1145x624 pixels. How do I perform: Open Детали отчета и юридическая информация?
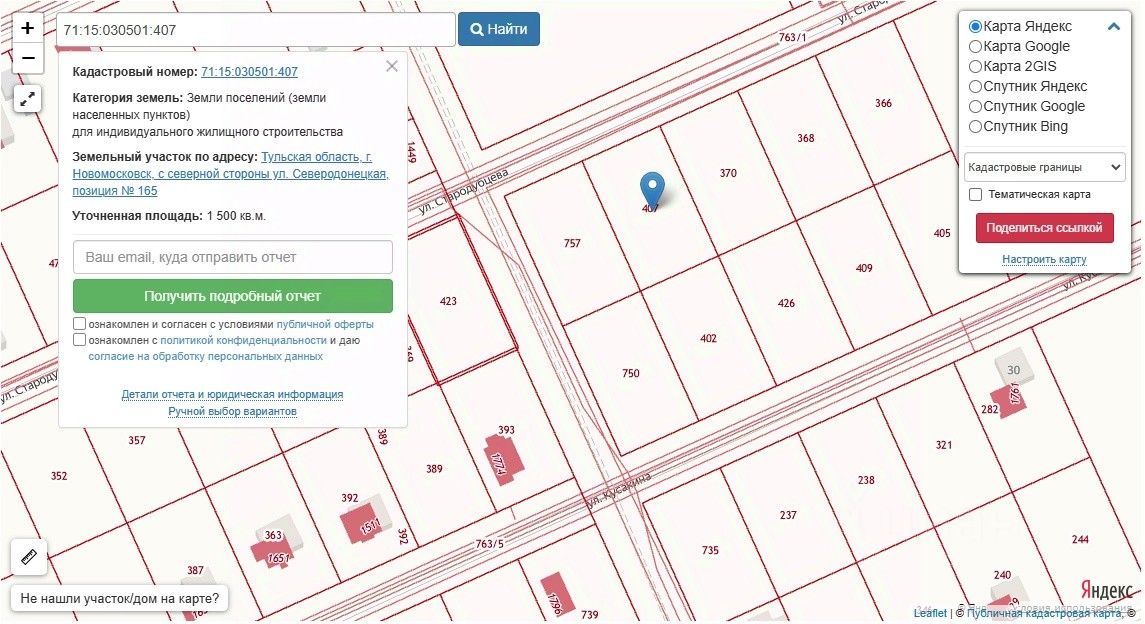[x=232, y=394]
